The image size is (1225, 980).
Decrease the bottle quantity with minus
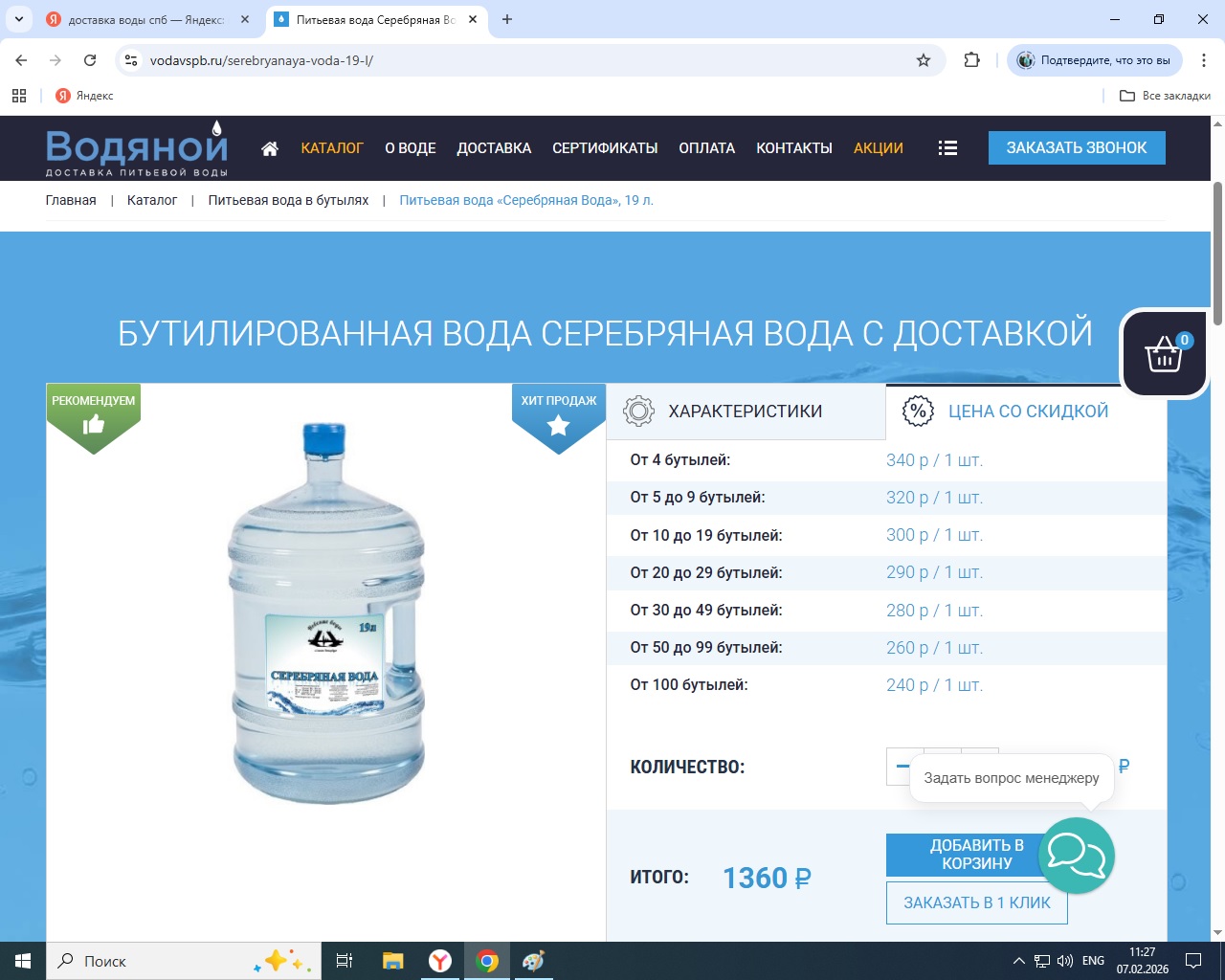pyautogui.click(x=903, y=767)
